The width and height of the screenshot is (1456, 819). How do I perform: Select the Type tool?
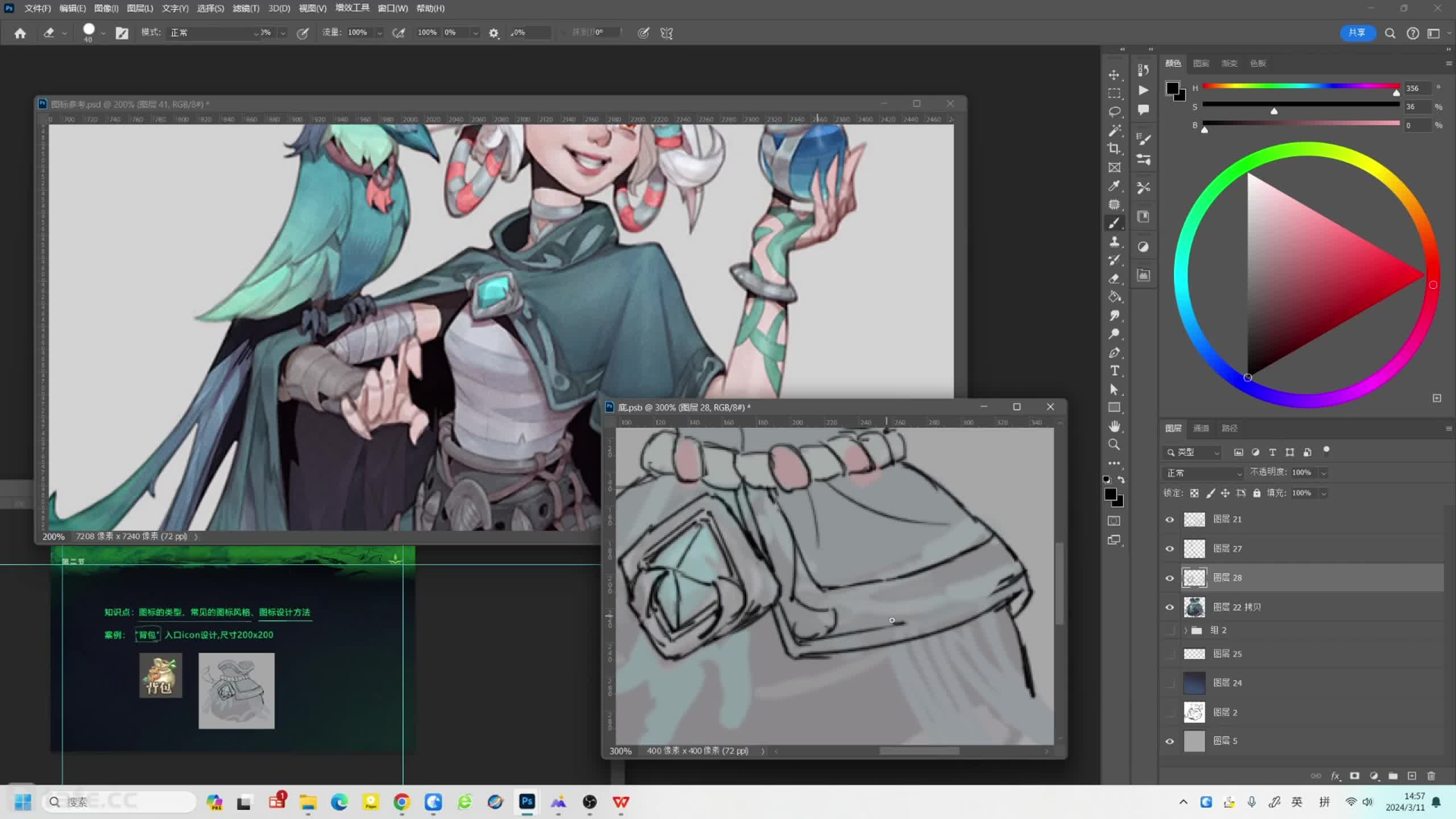tap(1114, 371)
